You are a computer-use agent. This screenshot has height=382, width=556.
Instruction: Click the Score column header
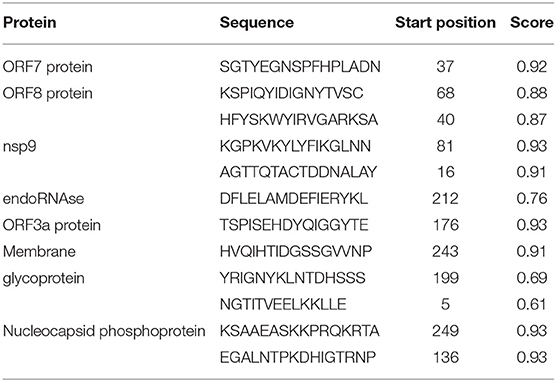pyautogui.click(x=532, y=22)
